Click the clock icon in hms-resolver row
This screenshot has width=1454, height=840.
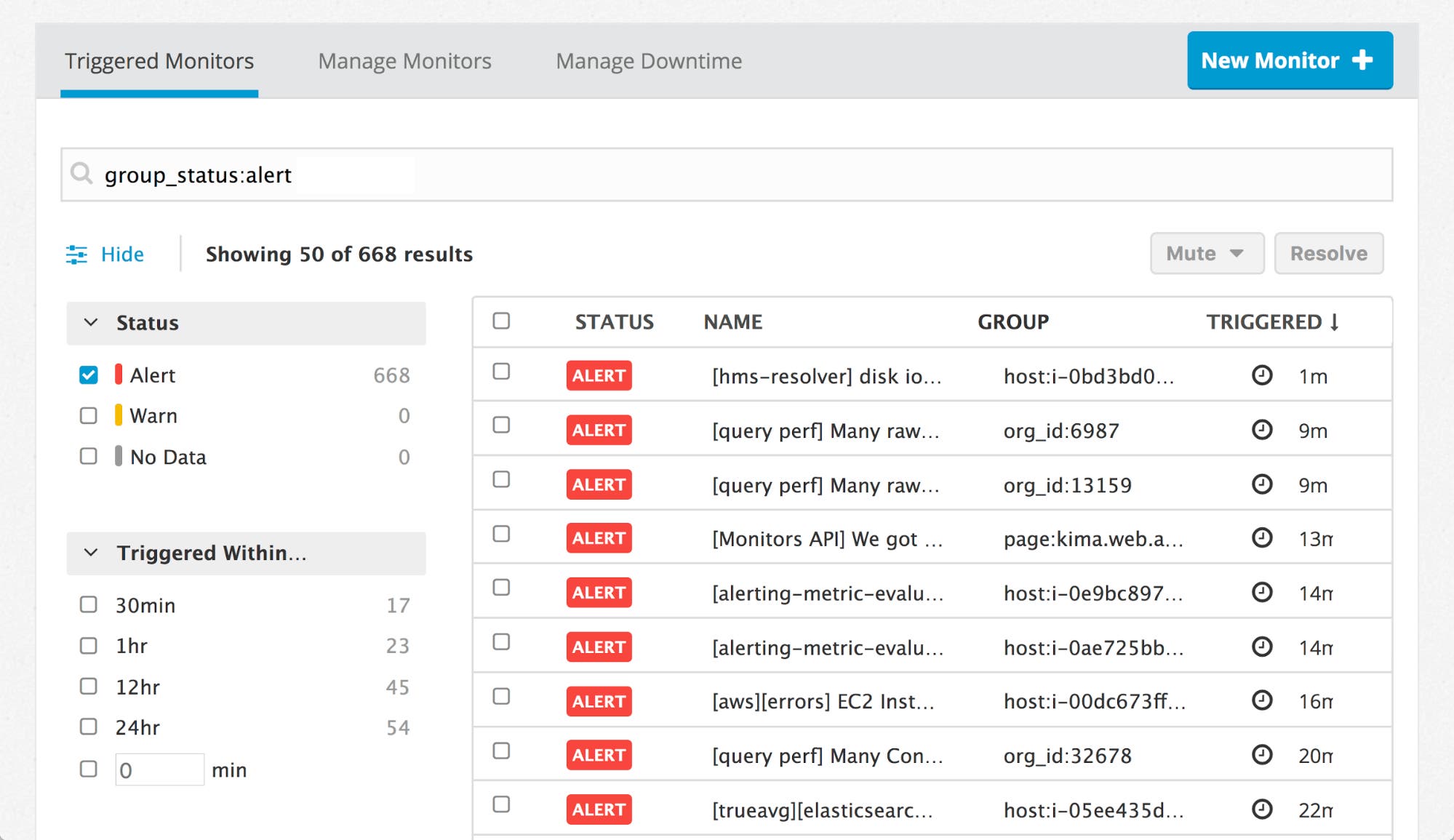(1262, 375)
